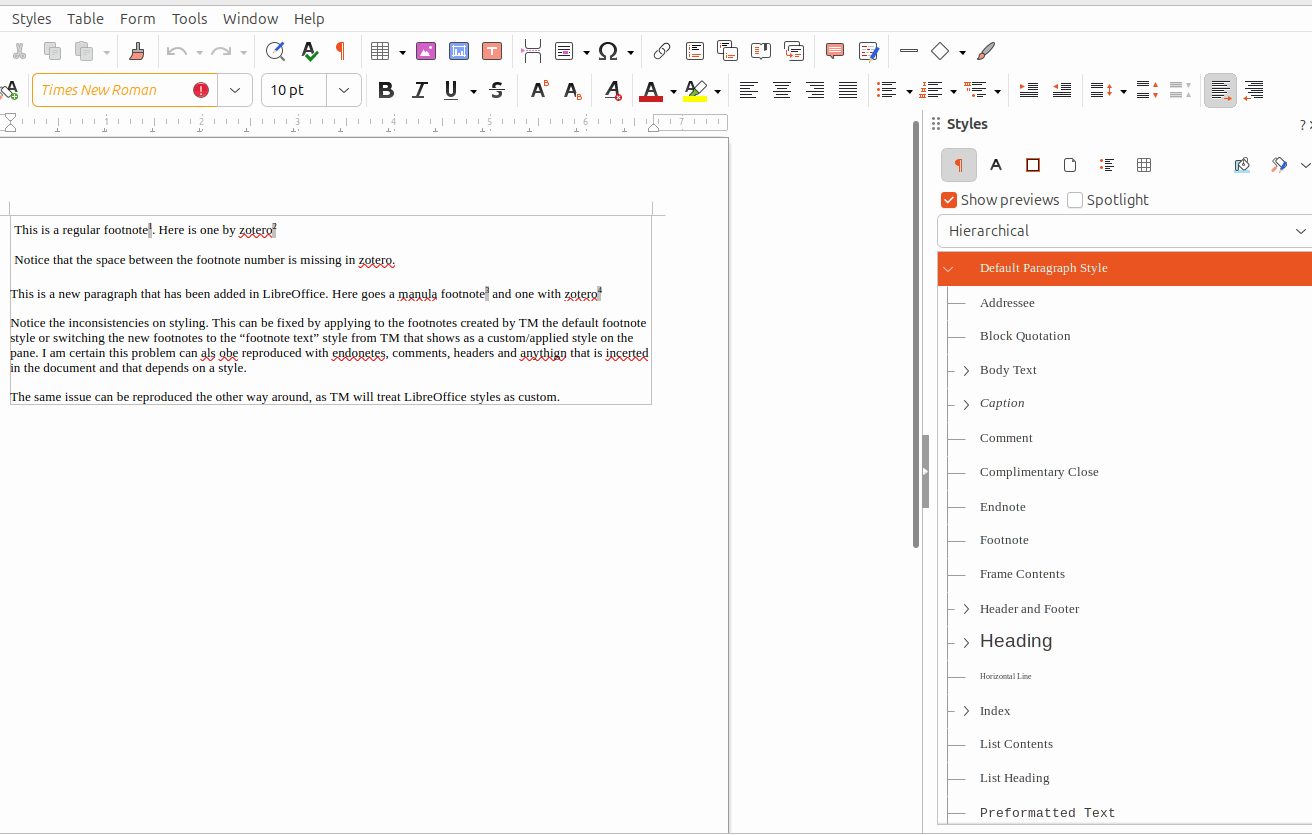The width and height of the screenshot is (1312, 835).
Task: Clone formatting with paintbrush icon
Action: tap(138, 51)
